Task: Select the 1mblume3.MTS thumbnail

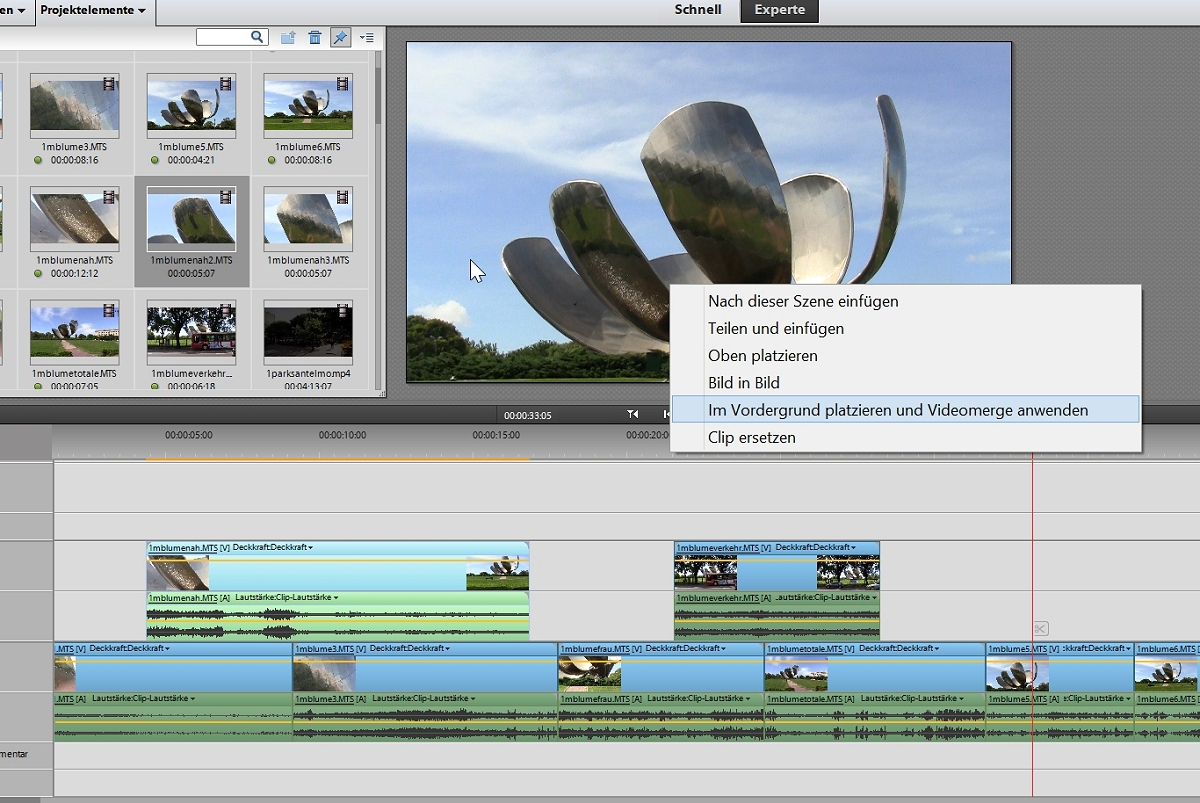Action: click(x=74, y=105)
